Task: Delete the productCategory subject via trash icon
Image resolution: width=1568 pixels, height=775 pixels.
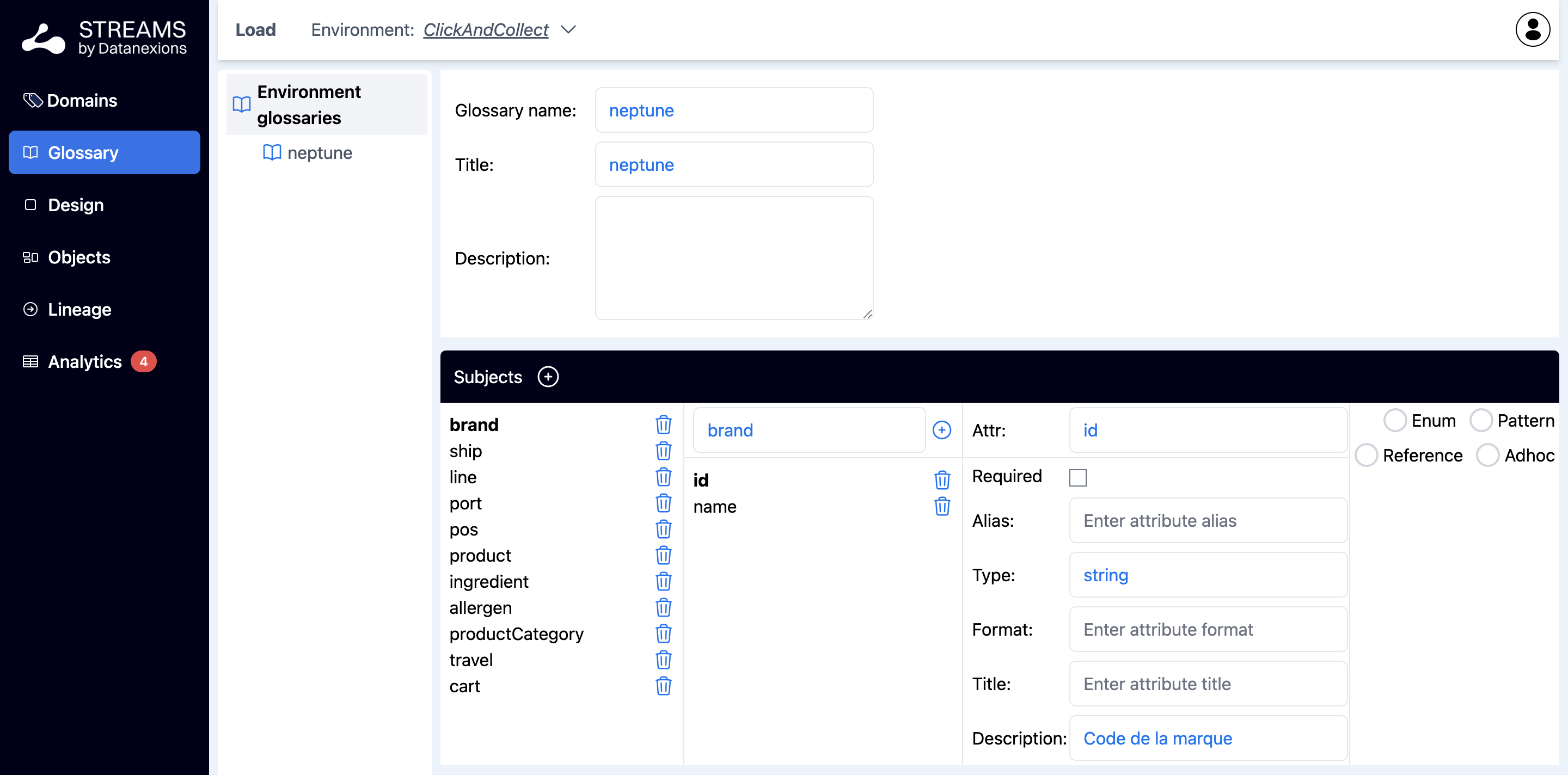Action: [663, 634]
